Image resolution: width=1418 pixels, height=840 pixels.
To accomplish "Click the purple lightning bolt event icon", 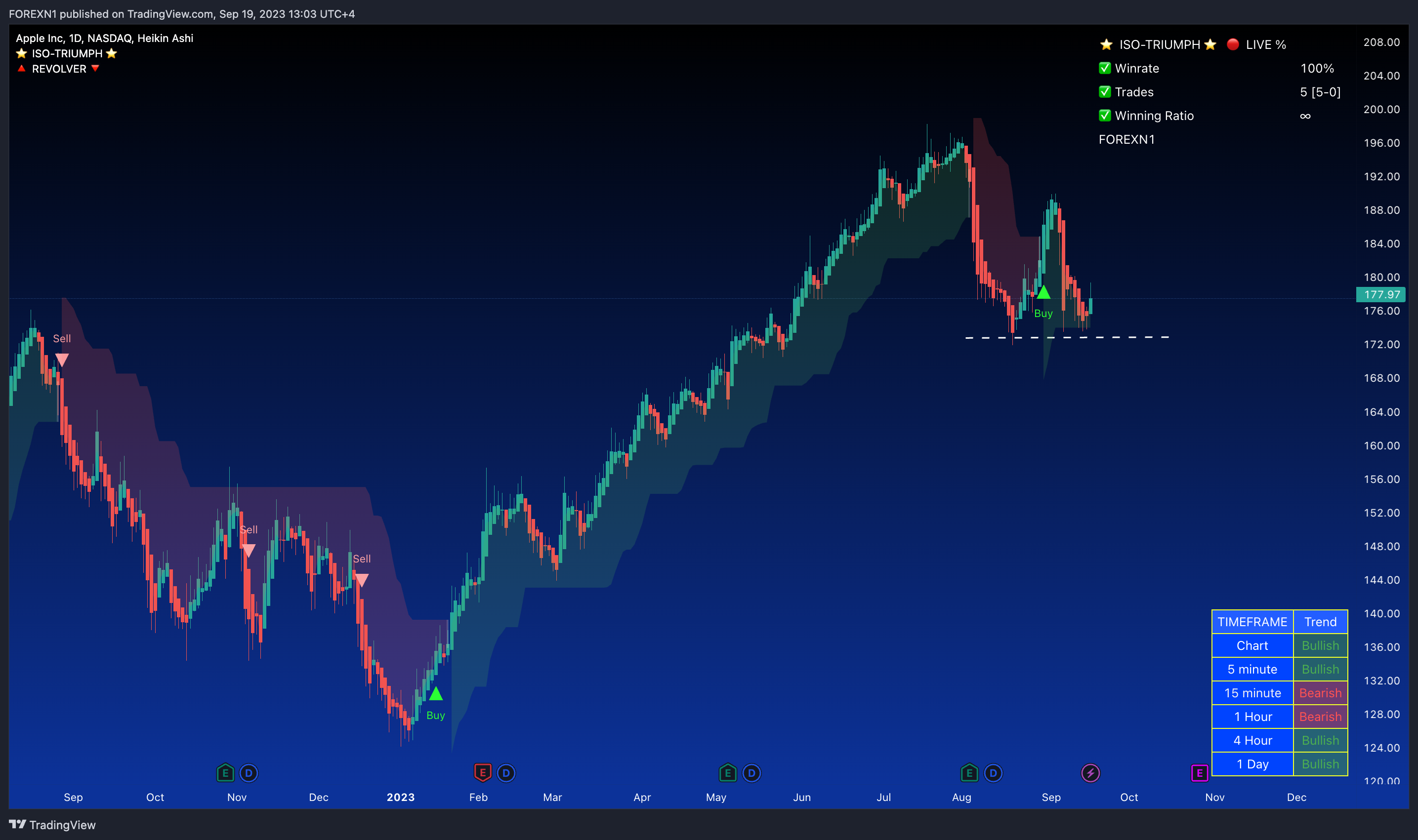I will (x=1091, y=773).
